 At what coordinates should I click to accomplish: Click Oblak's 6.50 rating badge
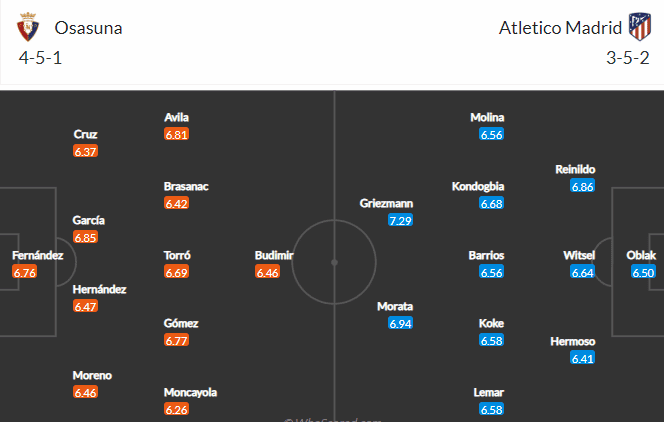click(x=643, y=272)
